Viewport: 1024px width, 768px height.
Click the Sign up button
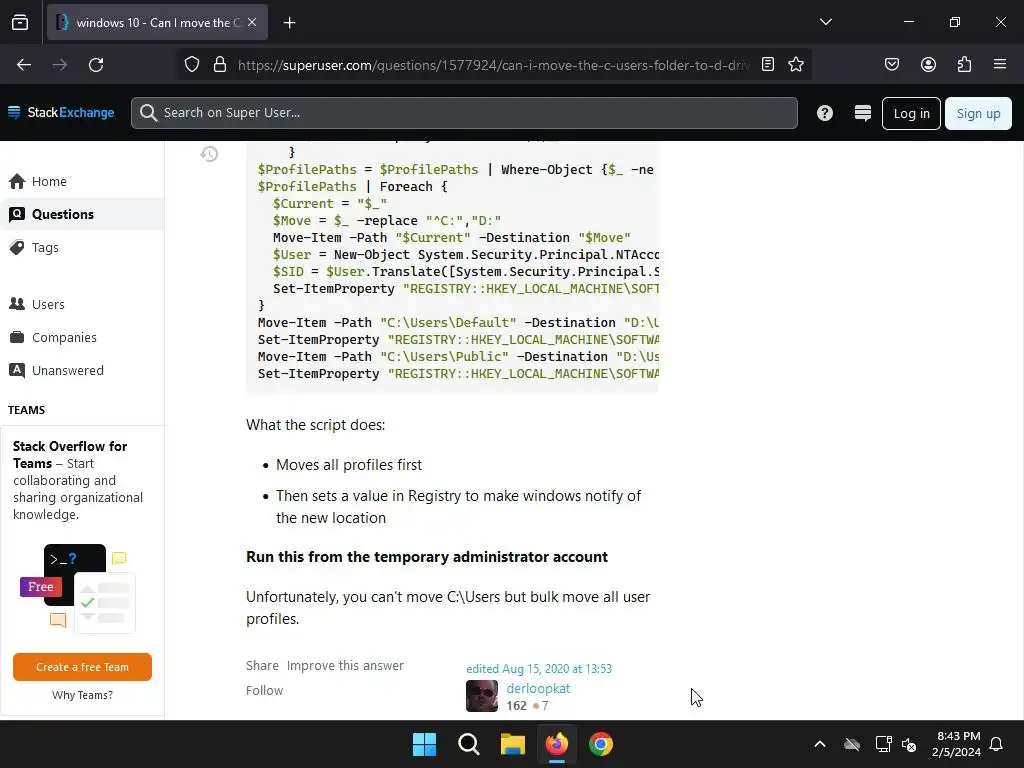[978, 114]
